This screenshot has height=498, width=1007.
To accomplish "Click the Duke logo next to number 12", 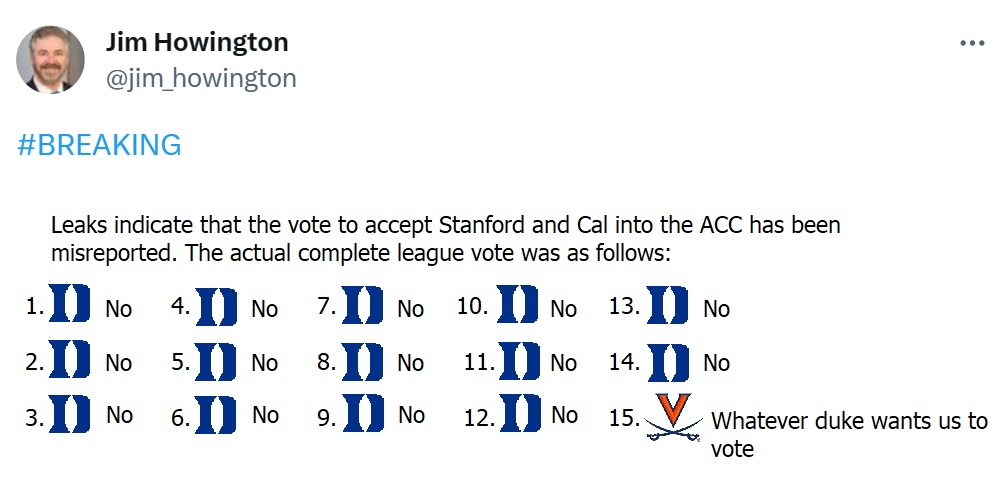I will 518,414.
